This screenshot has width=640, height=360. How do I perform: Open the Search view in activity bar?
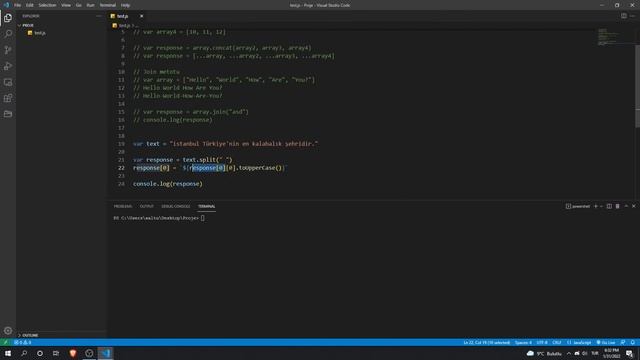pos(8,34)
